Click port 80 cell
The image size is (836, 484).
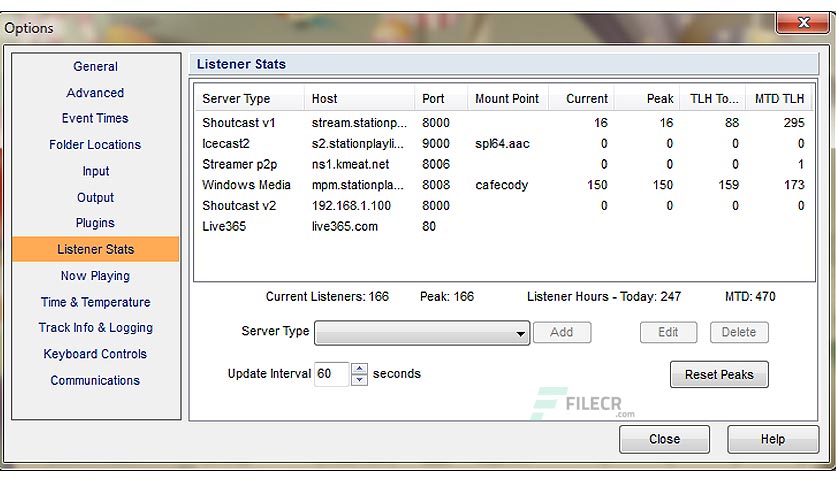coord(429,227)
